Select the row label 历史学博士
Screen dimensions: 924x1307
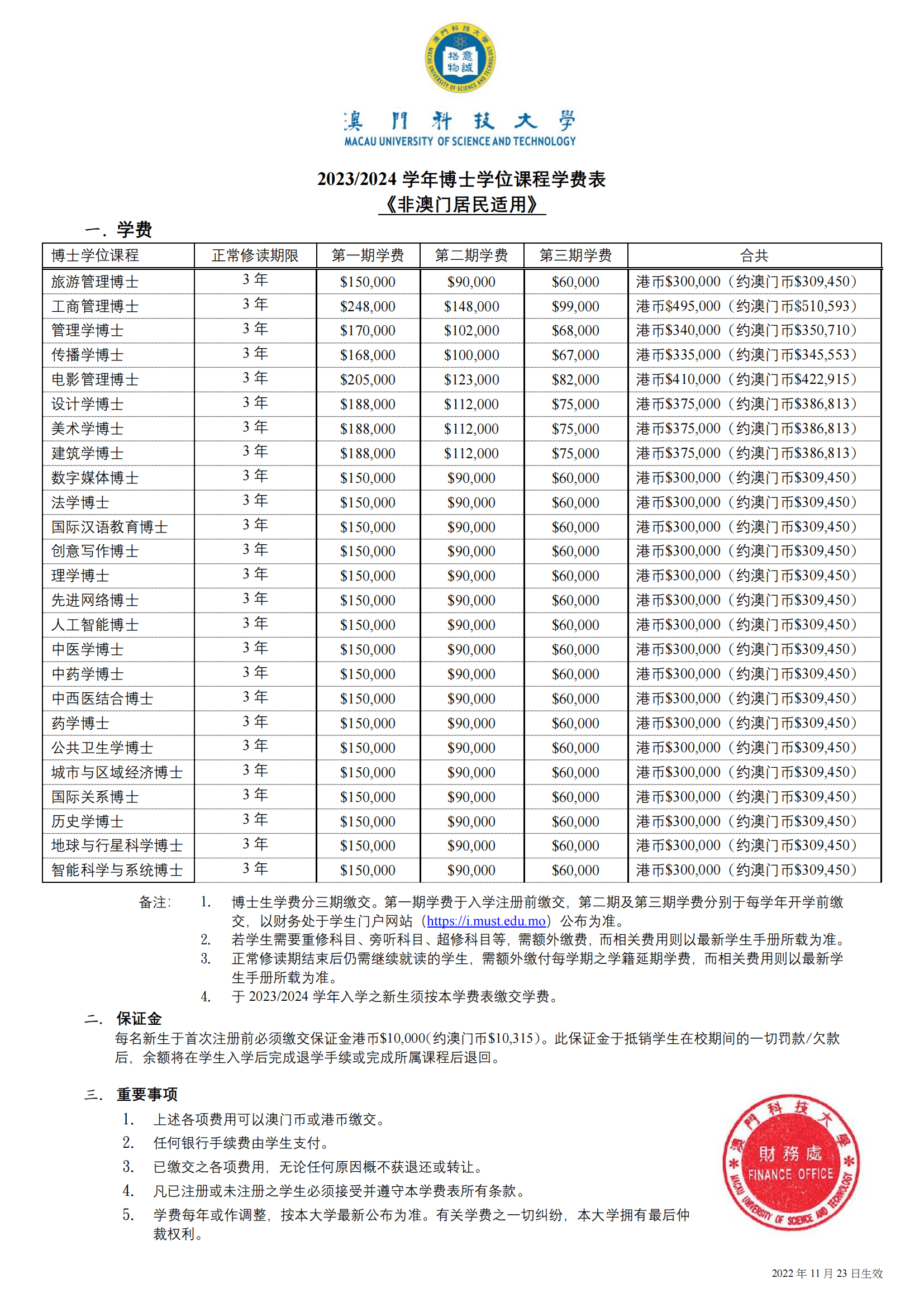point(88,821)
